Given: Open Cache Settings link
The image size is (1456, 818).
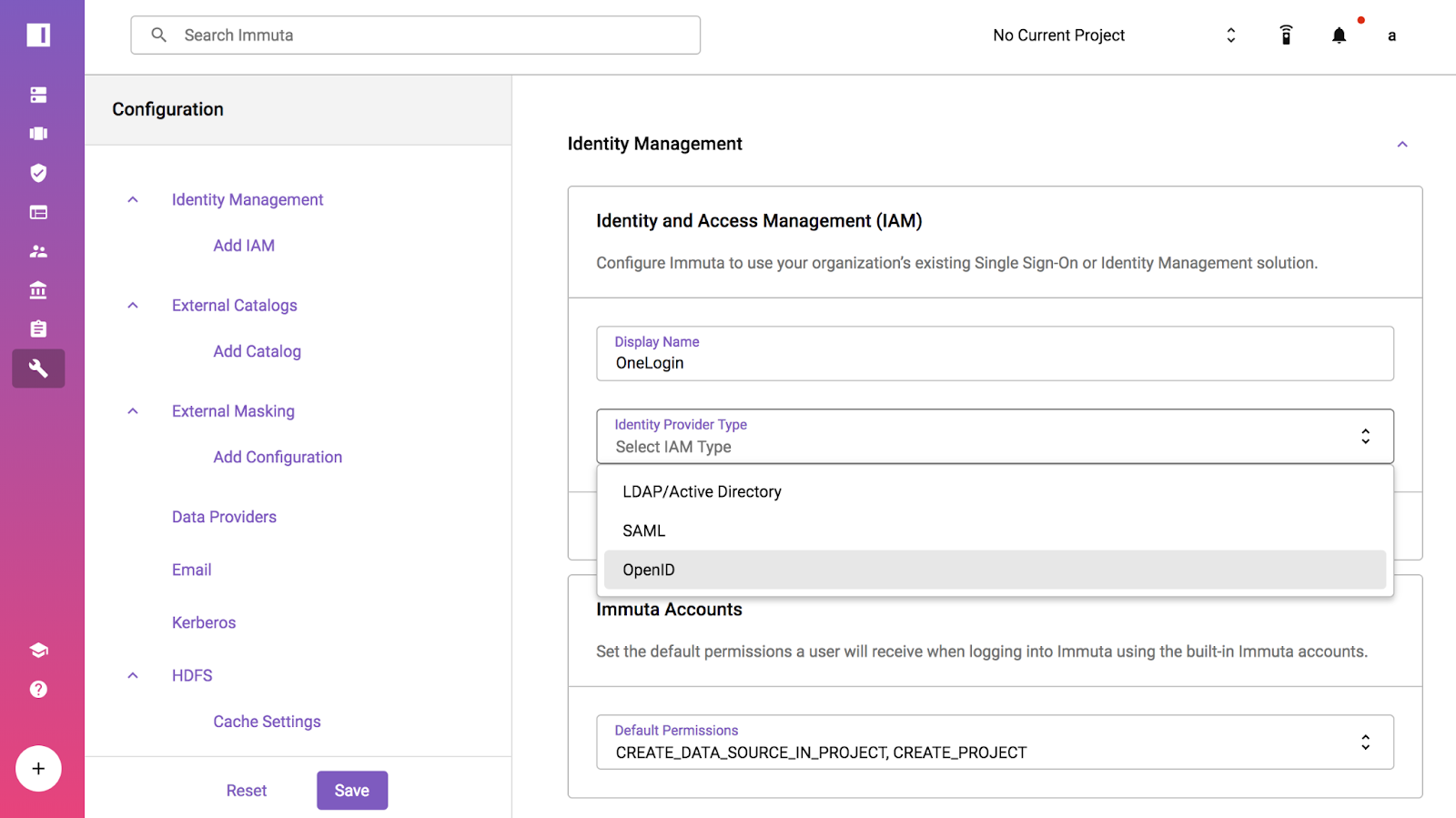Looking at the screenshot, I should (267, 722).
